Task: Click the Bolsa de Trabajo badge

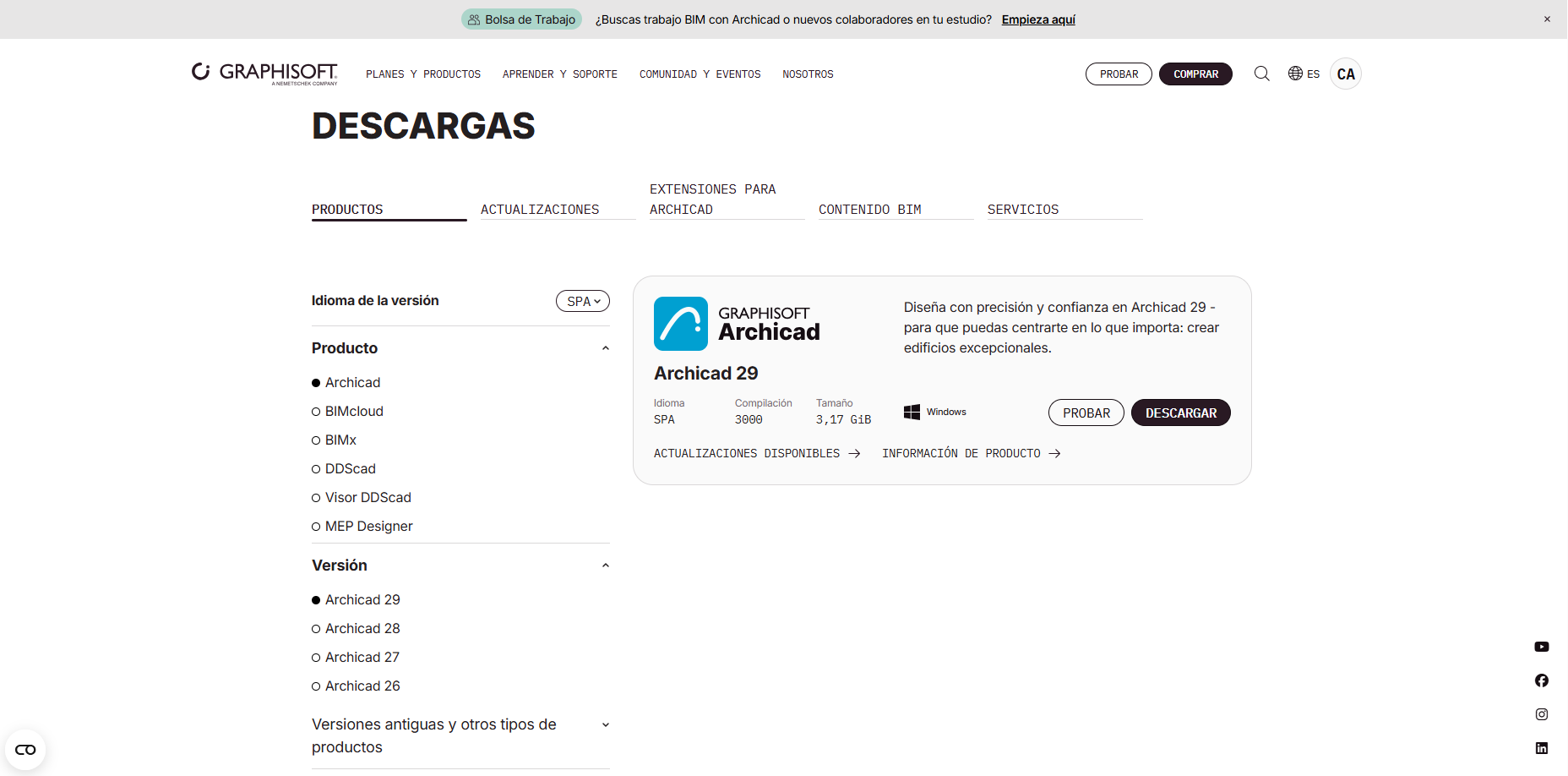Action: 521,19
